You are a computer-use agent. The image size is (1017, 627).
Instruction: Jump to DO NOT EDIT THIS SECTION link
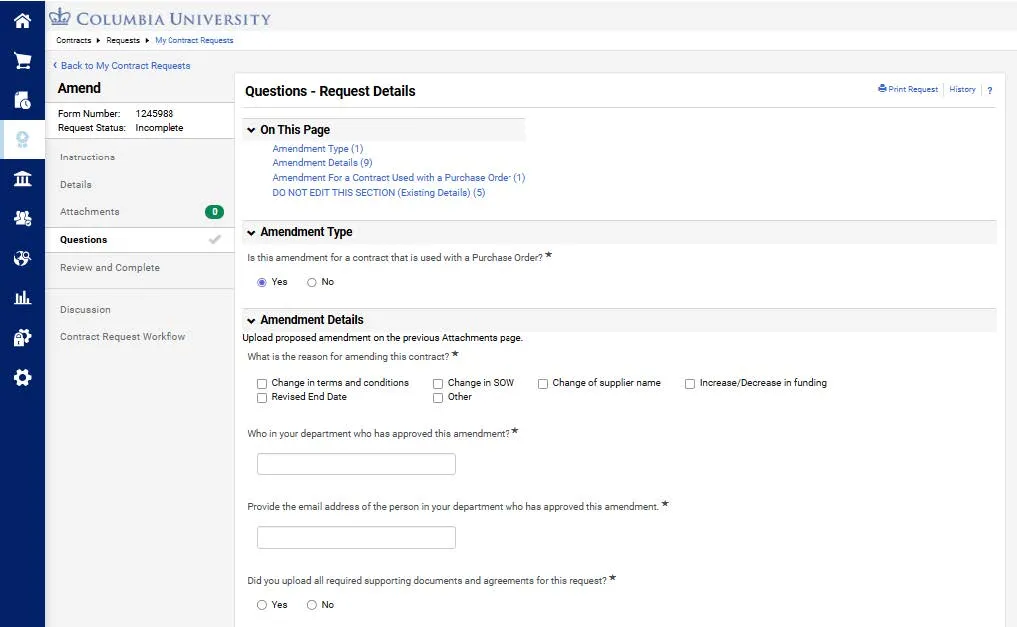(378, 193)
